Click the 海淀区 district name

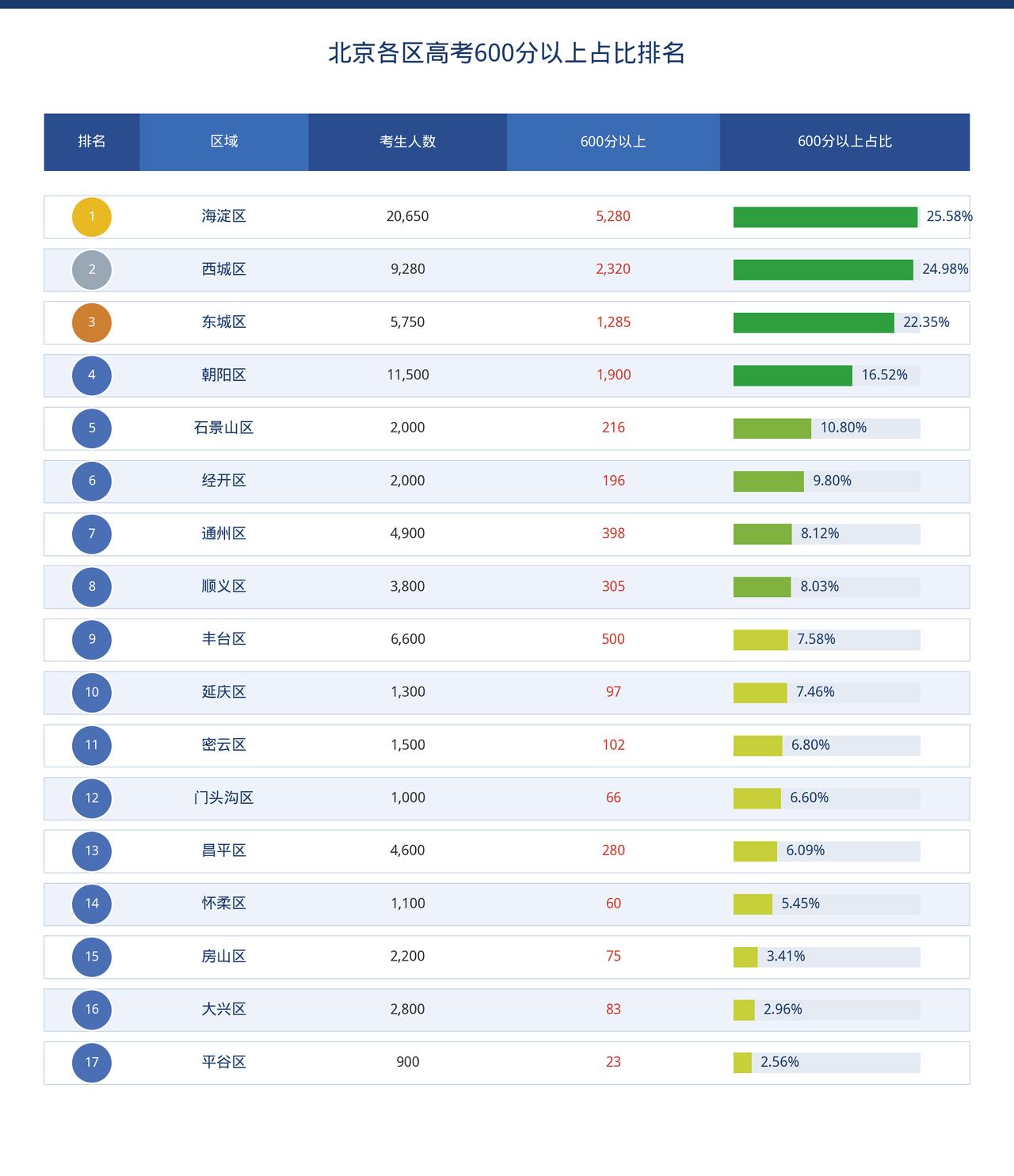tap(224, 216)
